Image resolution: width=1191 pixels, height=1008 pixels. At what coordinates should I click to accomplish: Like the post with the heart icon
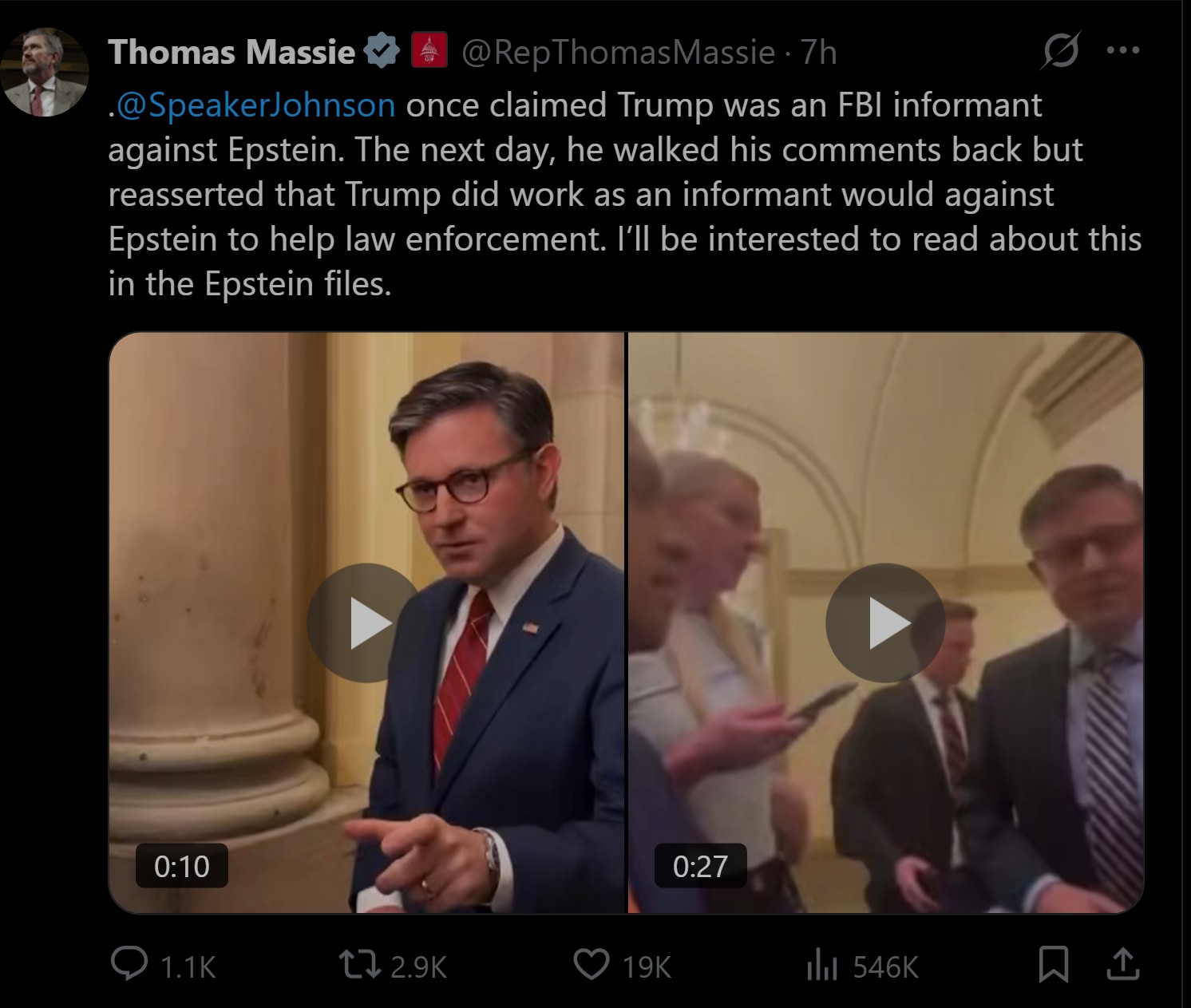tap(592, 964)
